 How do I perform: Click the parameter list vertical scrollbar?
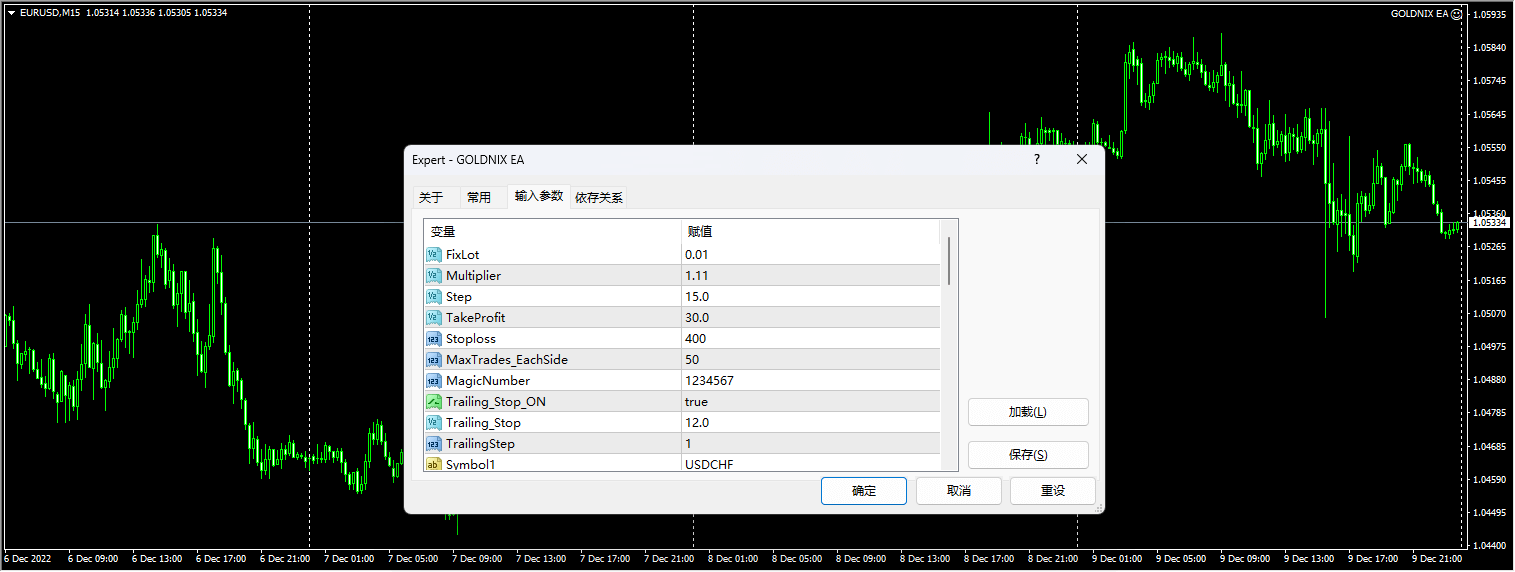pyautogui.click(x=949, y=260)
